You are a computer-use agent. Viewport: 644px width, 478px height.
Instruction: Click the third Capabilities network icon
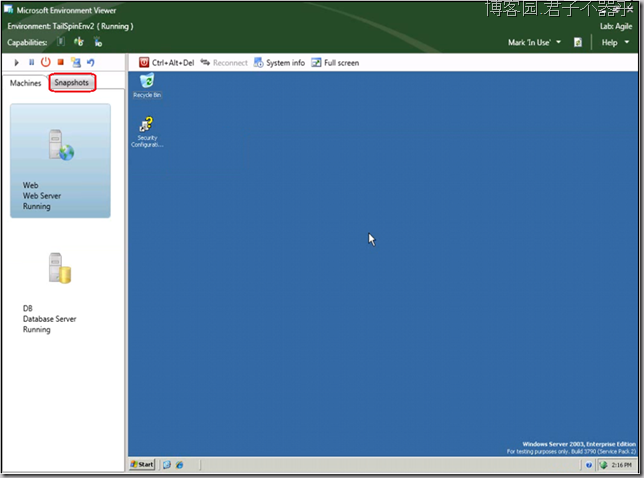(x=98, y=41)
